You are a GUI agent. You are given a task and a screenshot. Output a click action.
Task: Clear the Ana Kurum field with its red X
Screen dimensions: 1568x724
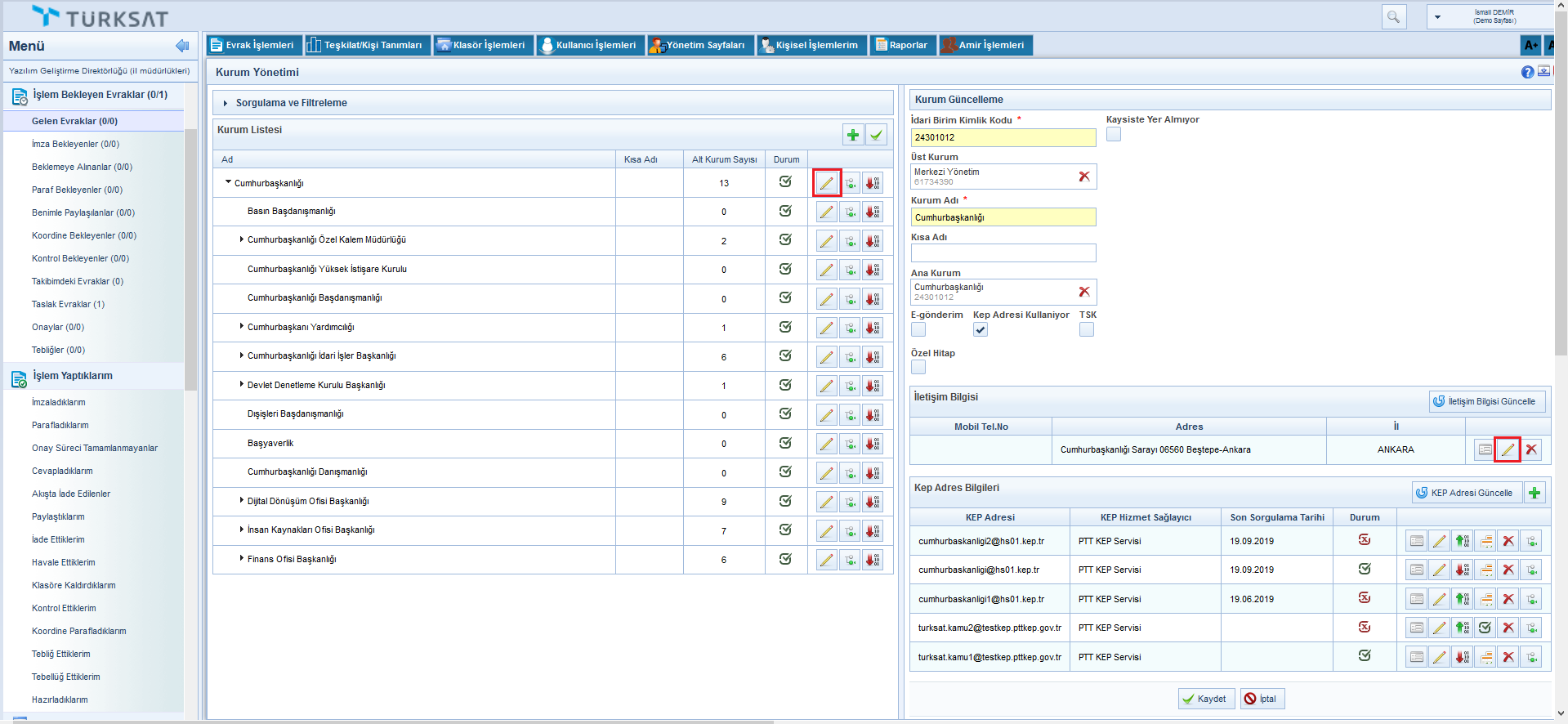tap(1084, 292)
